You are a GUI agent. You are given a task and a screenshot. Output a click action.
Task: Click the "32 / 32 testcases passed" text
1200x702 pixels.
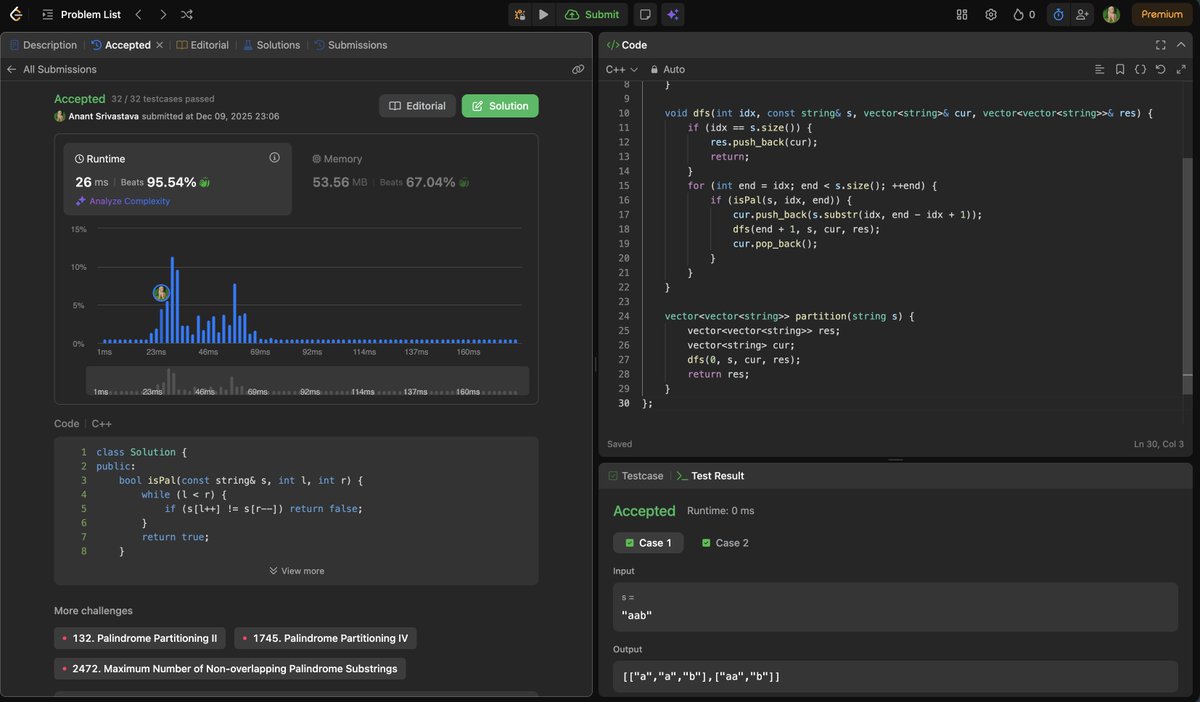coord(163,99)
